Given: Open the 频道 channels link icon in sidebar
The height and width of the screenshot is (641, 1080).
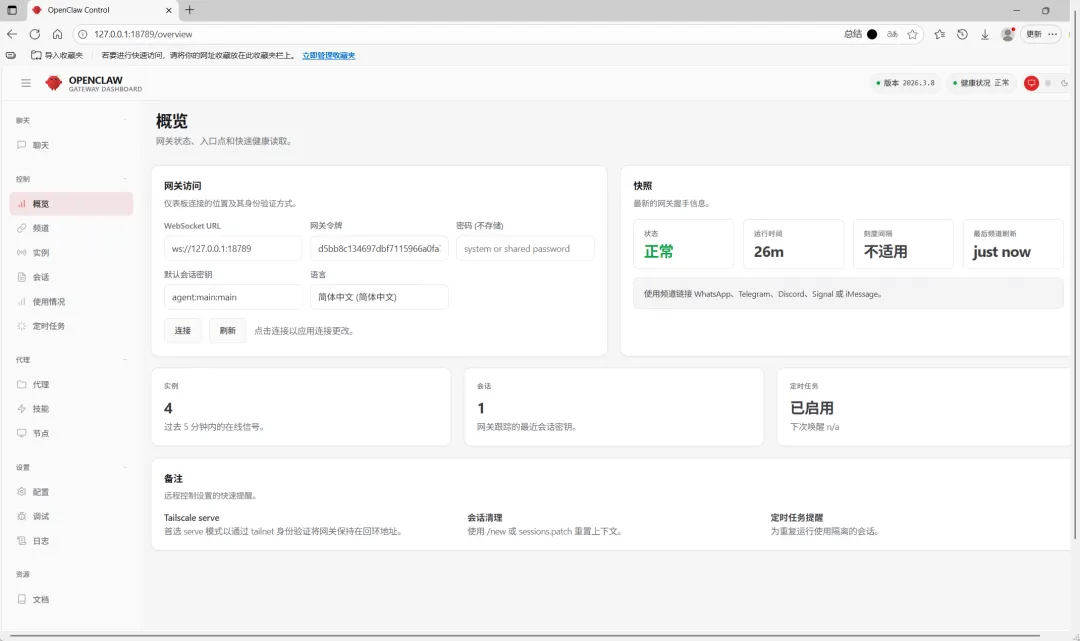Looking at the screenshot, I should click(21, 228).
